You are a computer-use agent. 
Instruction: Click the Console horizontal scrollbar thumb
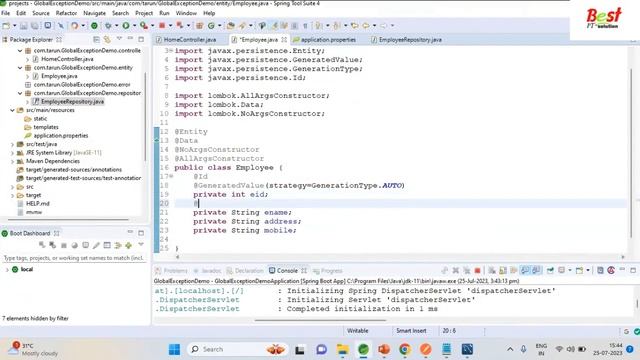320,320
